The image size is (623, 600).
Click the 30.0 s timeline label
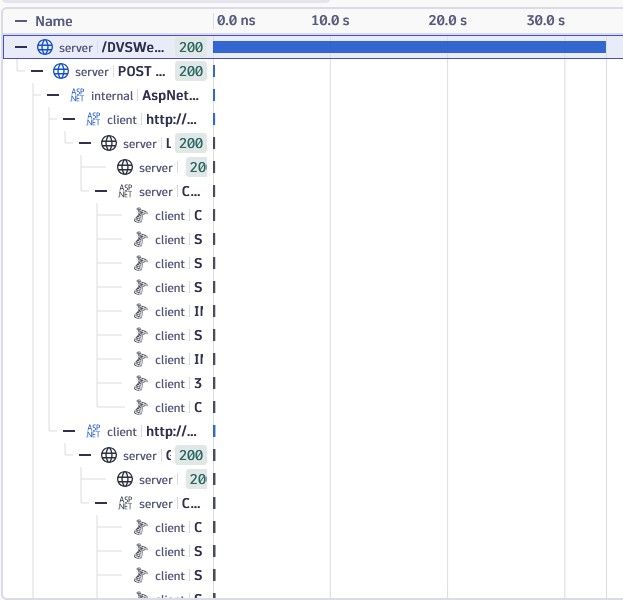pos(546,20)
